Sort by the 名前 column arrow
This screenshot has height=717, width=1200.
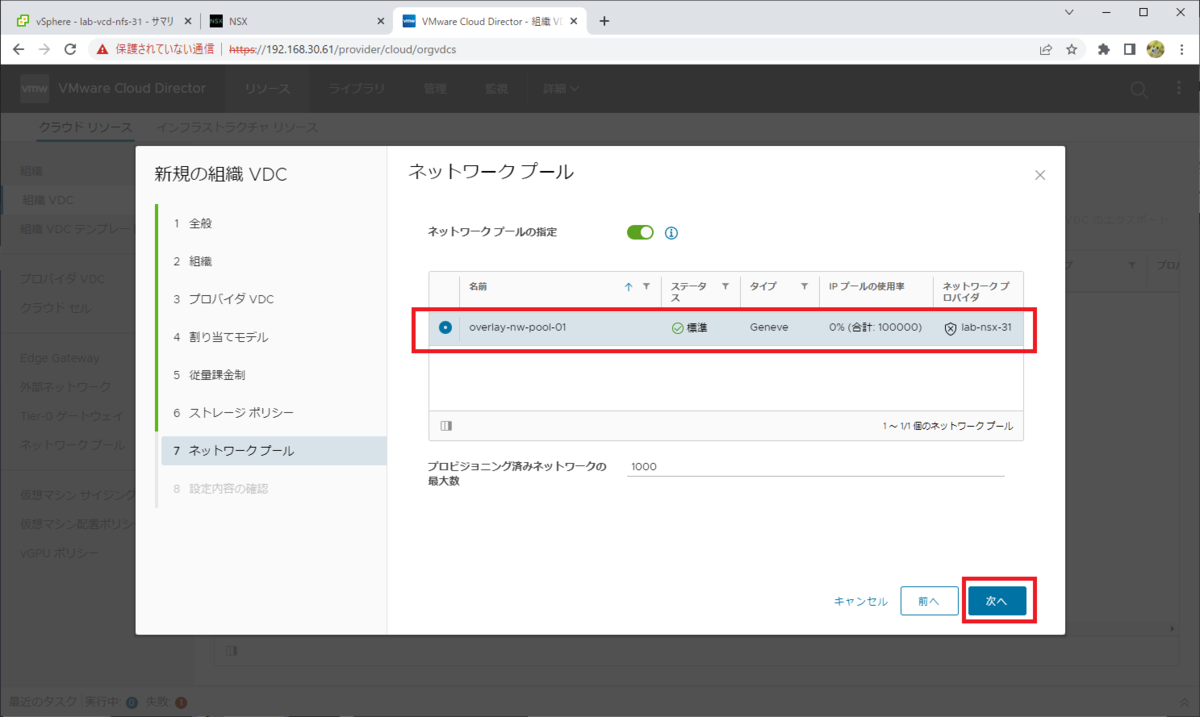pyautogui.click(x=628, y=286)
